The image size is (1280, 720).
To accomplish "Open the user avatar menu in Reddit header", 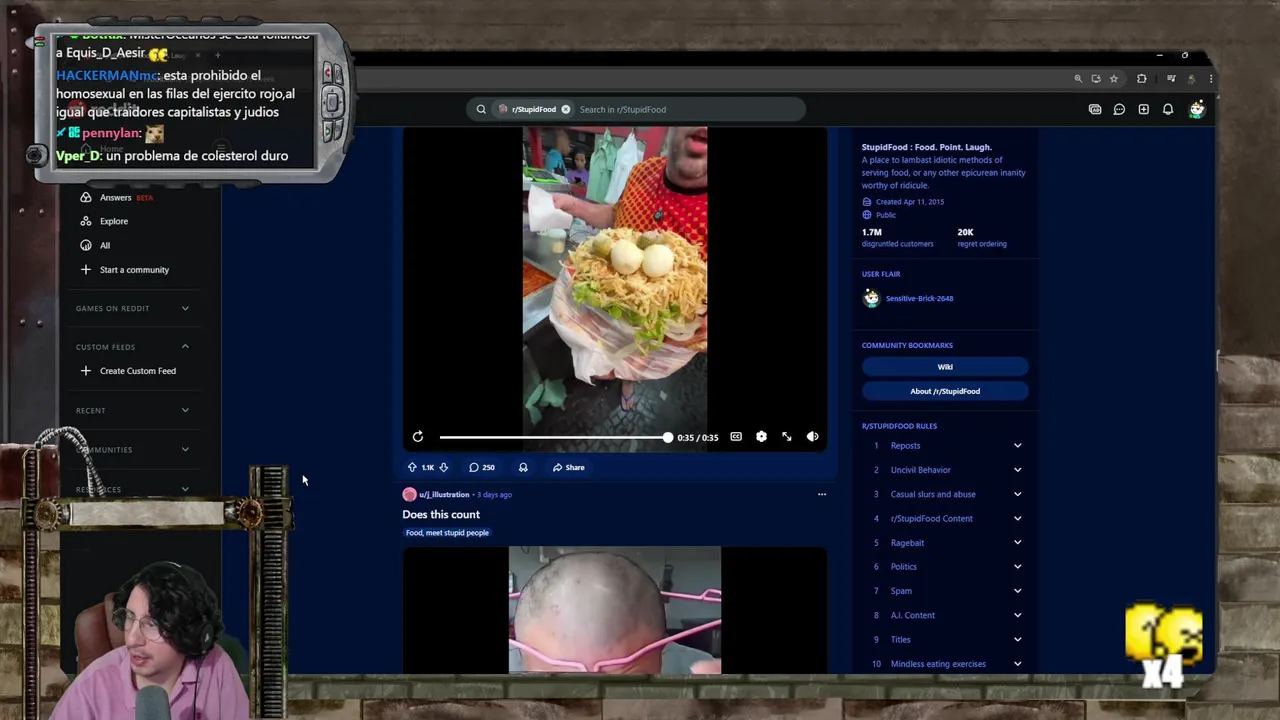I will coord(1197,109).
